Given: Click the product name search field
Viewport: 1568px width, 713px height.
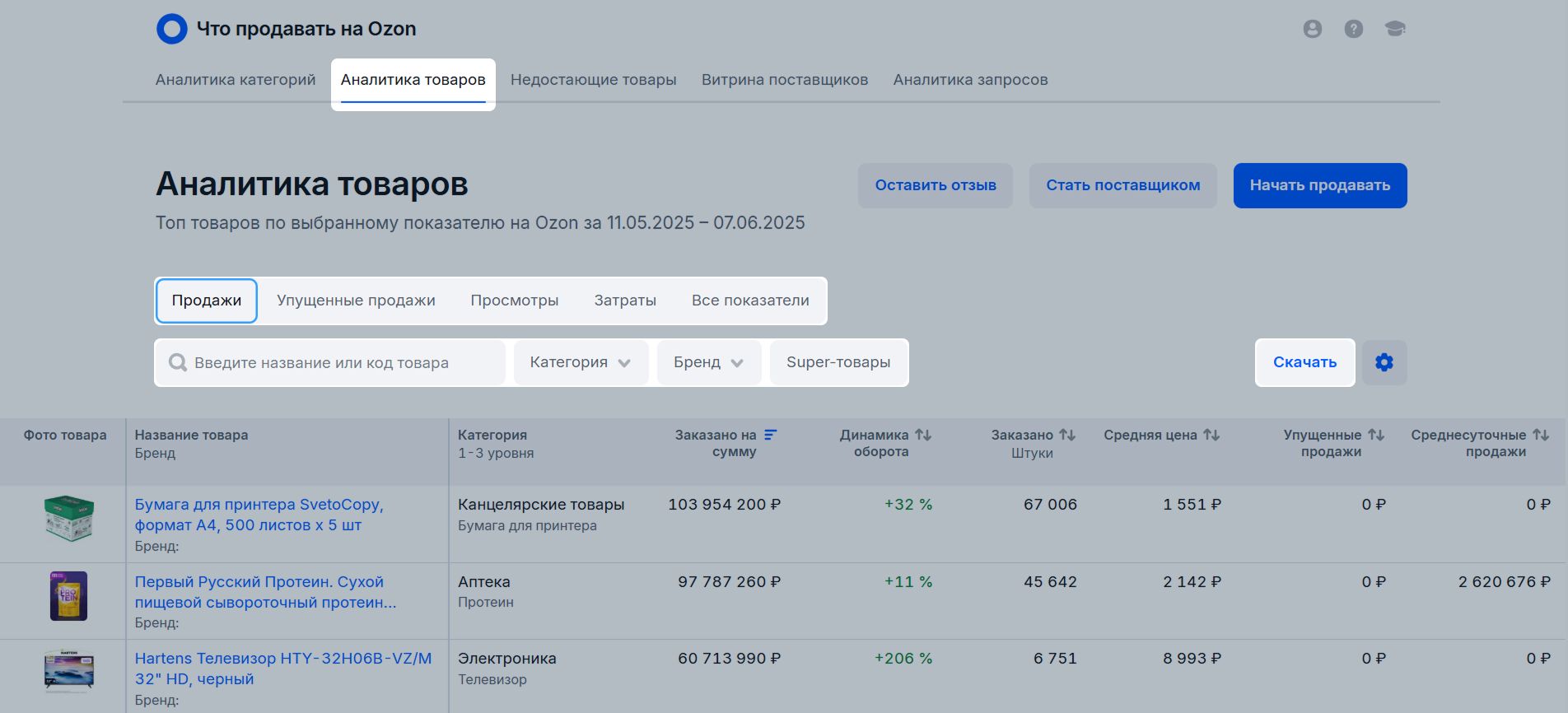Looking at the screenshot, I should (x=330, y=362).
